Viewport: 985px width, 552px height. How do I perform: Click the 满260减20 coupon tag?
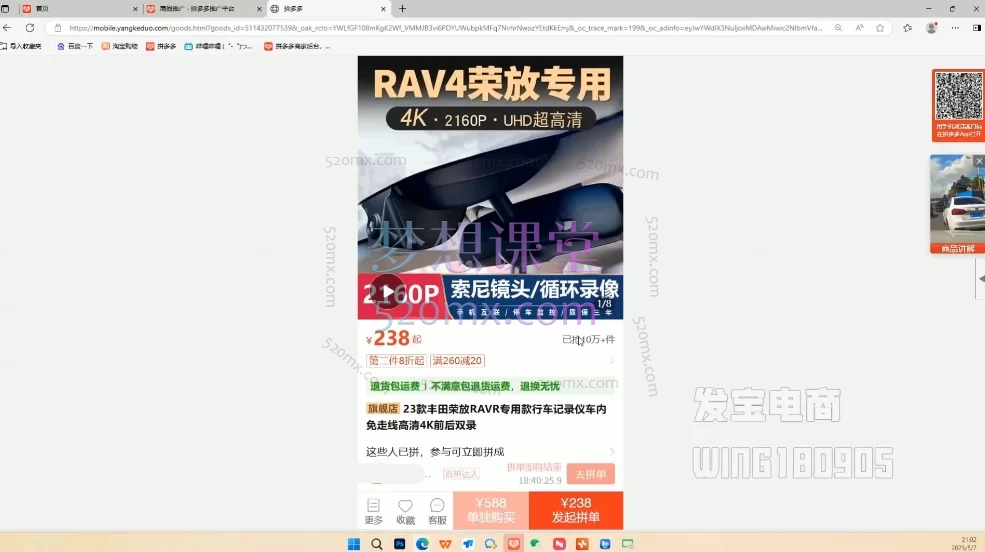pos(457,360)
